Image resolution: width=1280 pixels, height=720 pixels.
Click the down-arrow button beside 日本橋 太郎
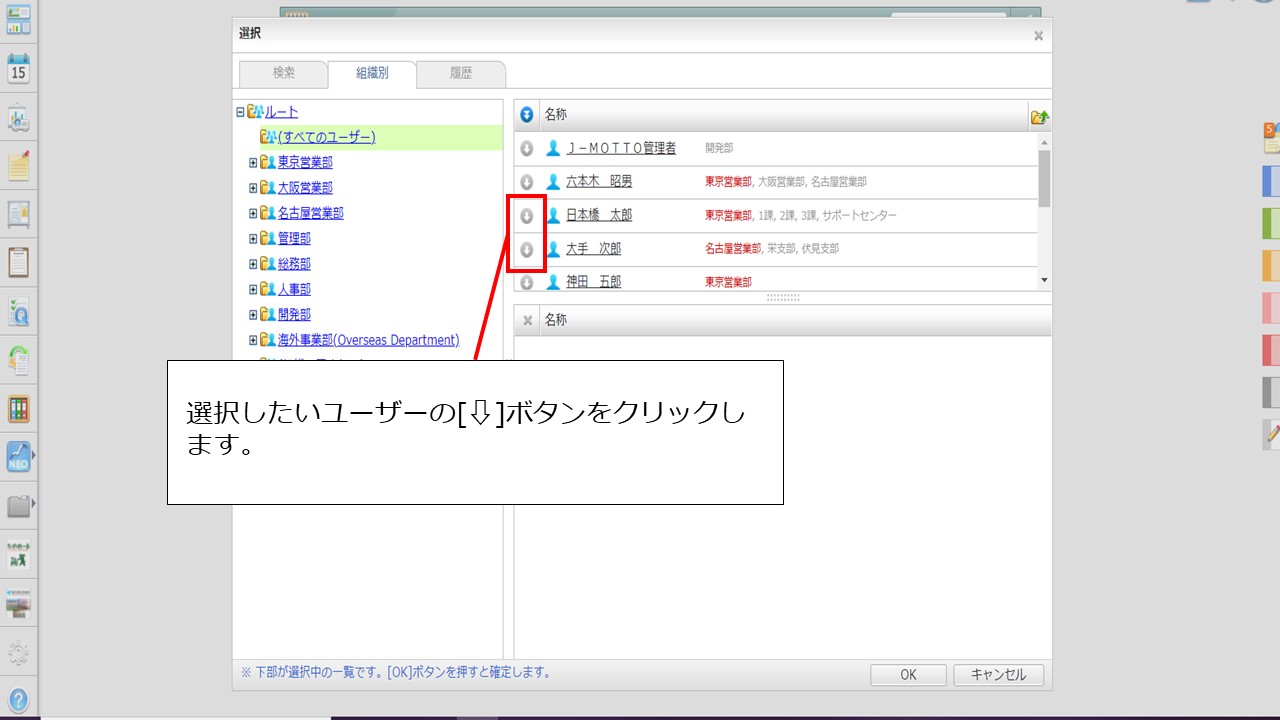pos(527,216)
